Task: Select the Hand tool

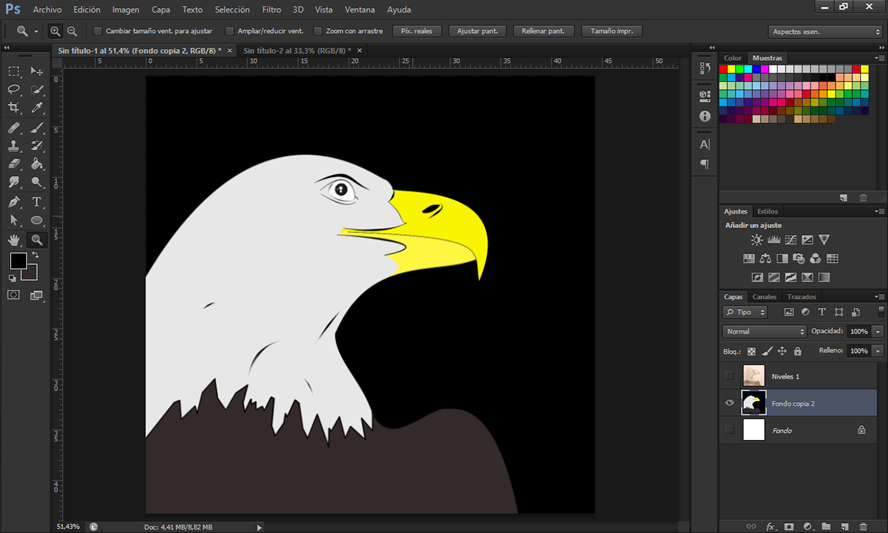Action: (14, 240)
